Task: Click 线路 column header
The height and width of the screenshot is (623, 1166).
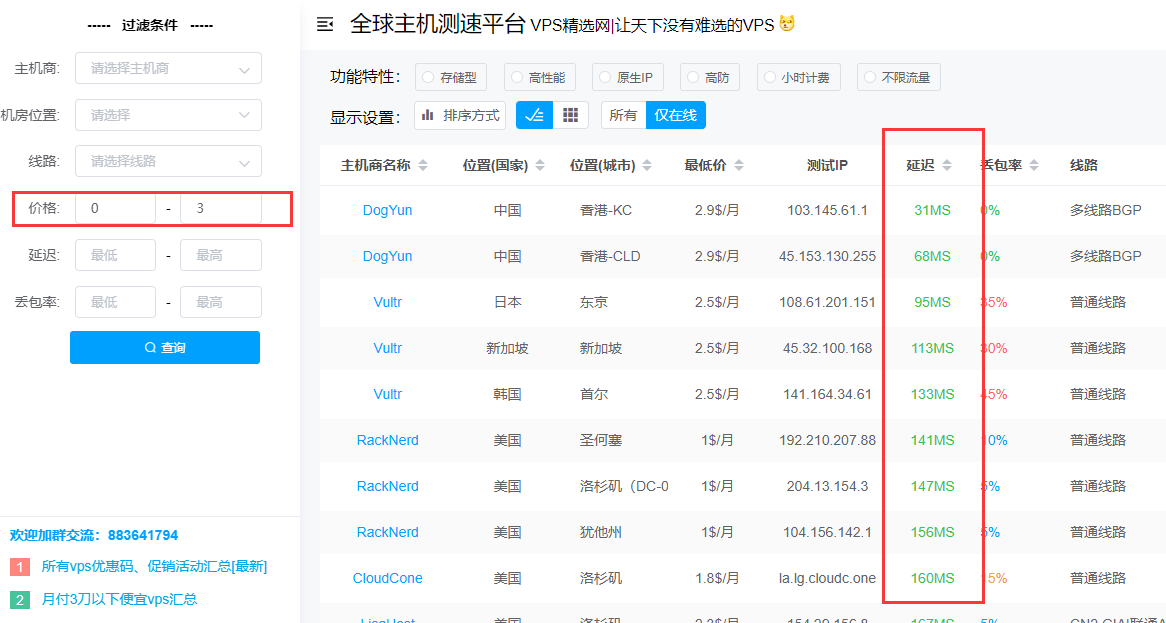Action: 1083,165
